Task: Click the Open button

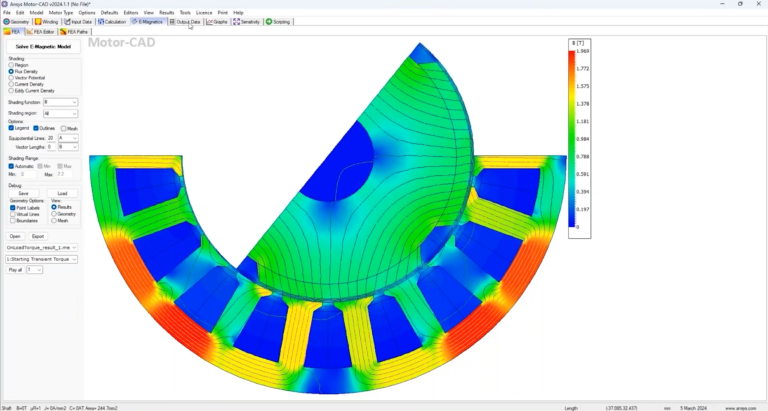Action: (15, 237)
